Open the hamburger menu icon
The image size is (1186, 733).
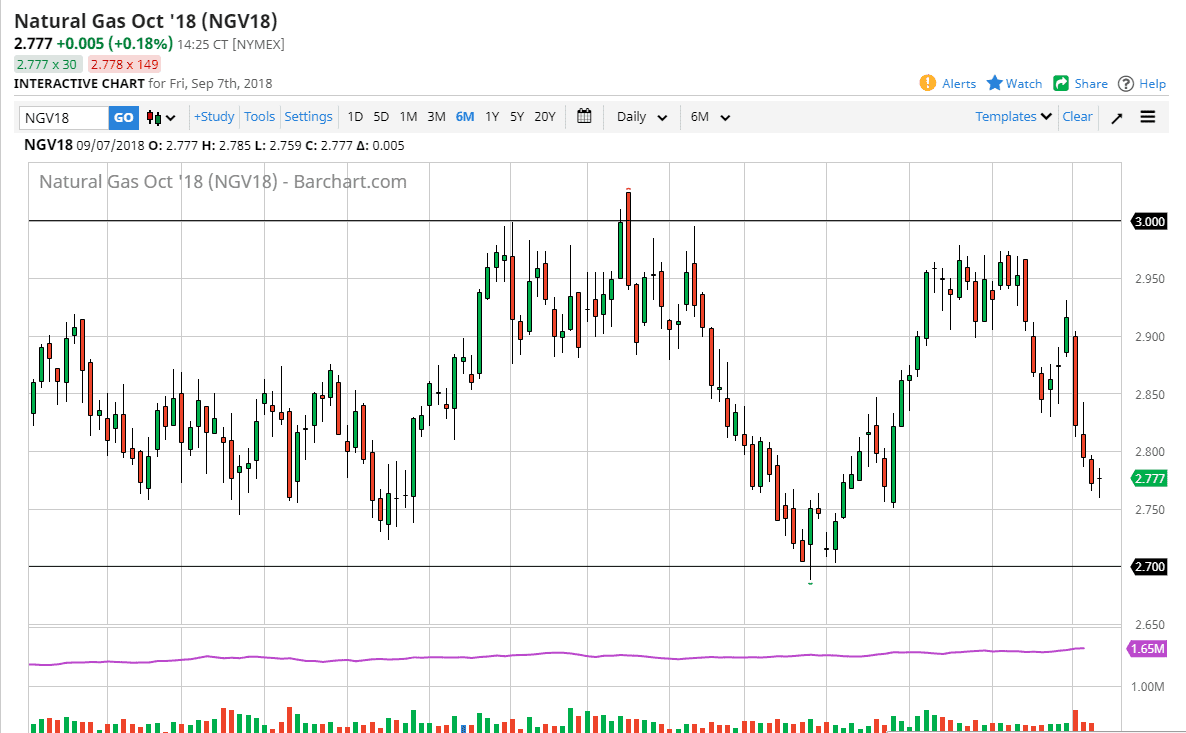coord(1148,117)
